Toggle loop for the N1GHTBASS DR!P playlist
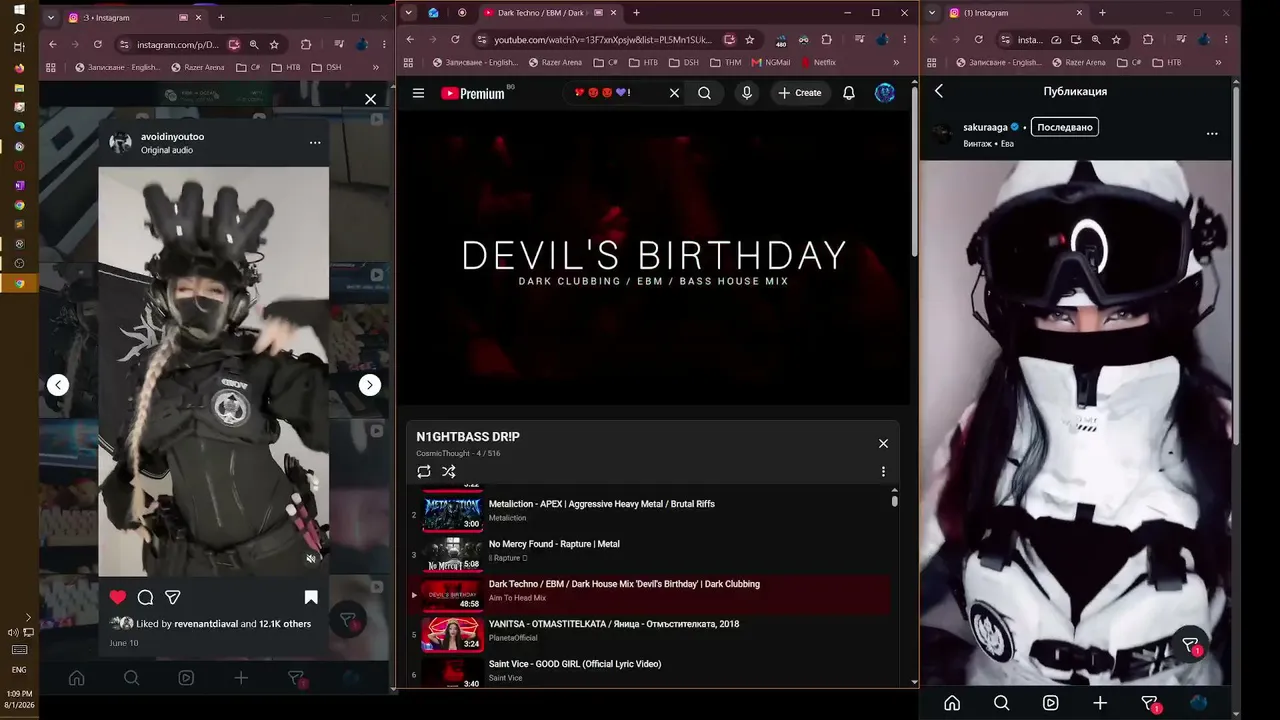 [424, 472]
